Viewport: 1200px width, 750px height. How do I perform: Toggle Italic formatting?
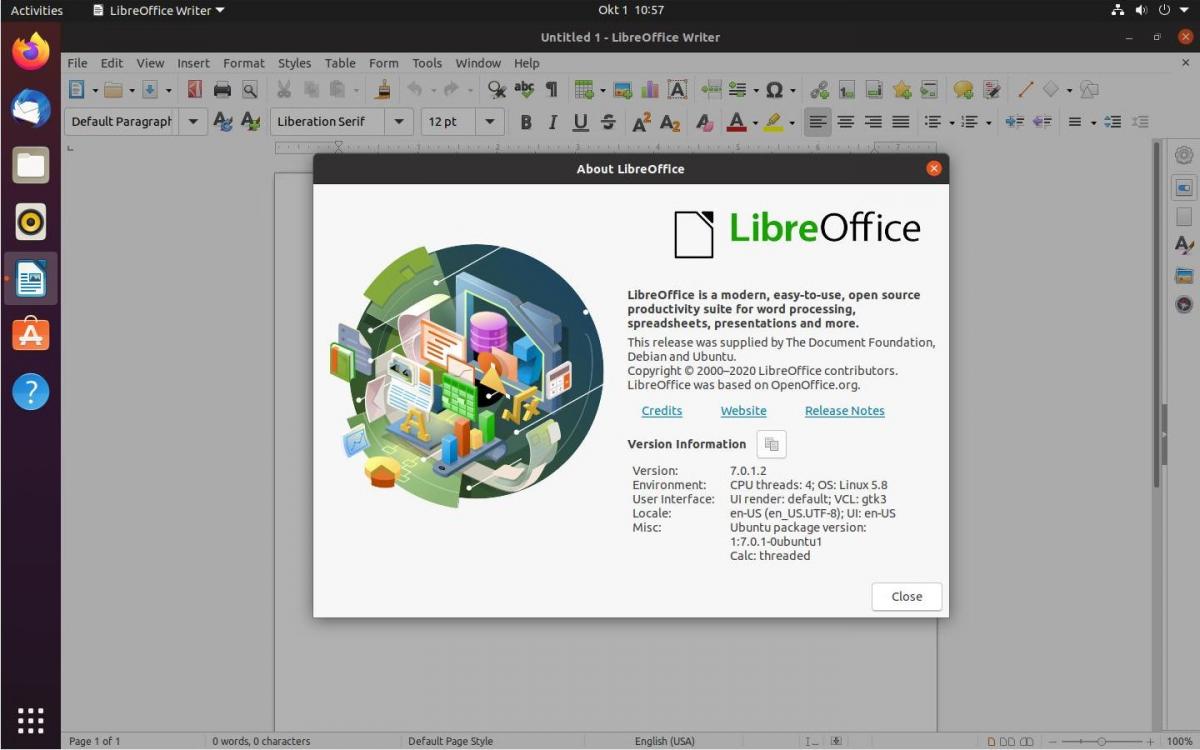(x=553, y=122)
